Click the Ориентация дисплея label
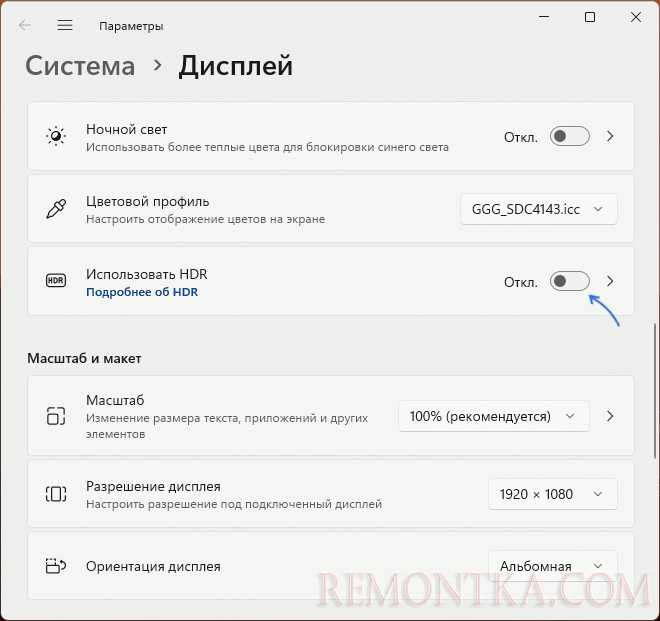Screen dimensions: 660x621 tap(153, 566)
